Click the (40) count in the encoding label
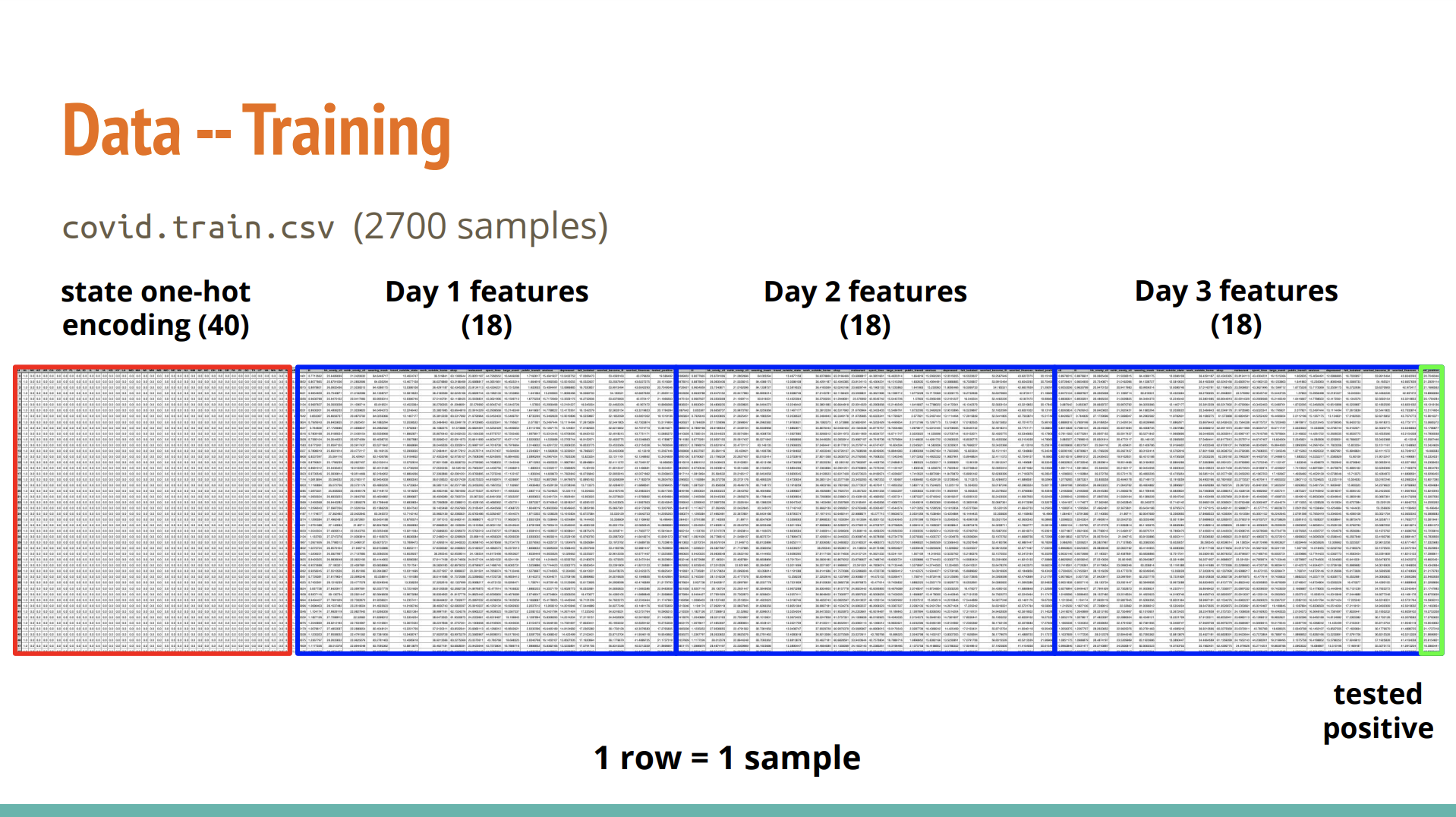 (x=224, y=326)
